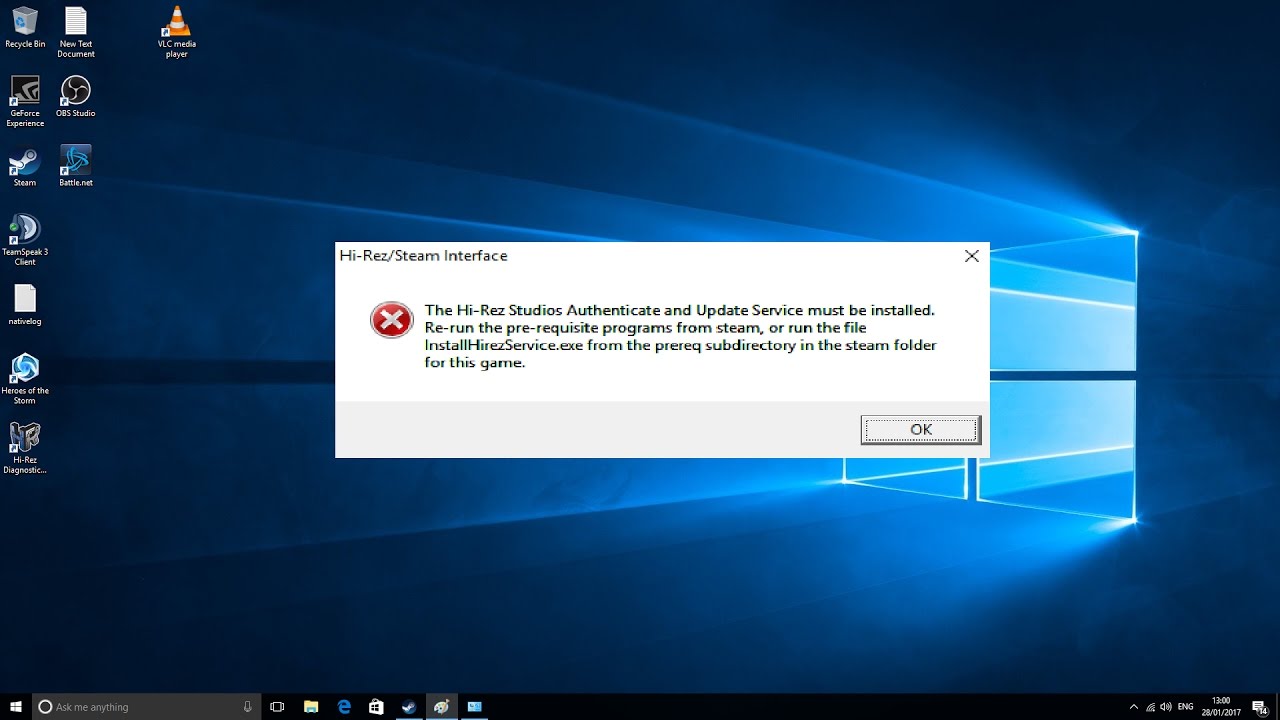Click the ENG input language indicator
Screen dimensions: 1280x720
(1186, 707)
